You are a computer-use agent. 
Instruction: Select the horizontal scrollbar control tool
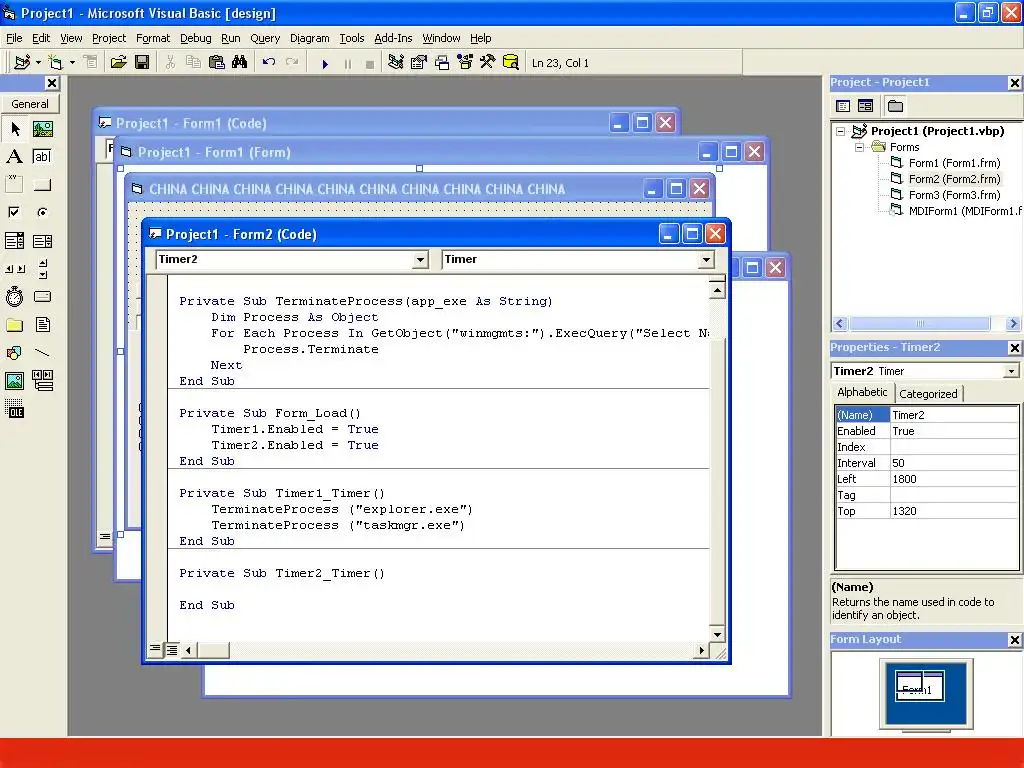click(x=15, y=268)
